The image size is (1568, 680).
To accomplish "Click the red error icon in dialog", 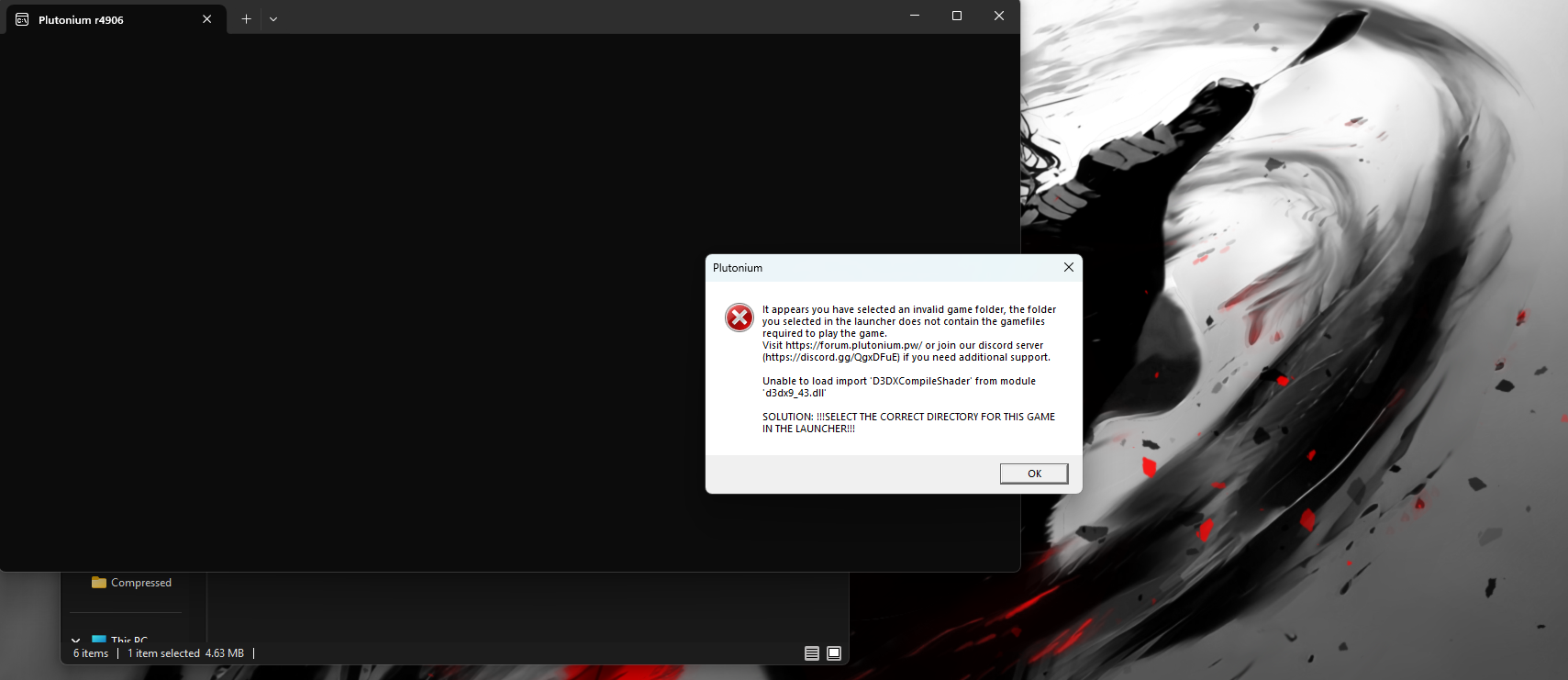I will tap(740, 318).
